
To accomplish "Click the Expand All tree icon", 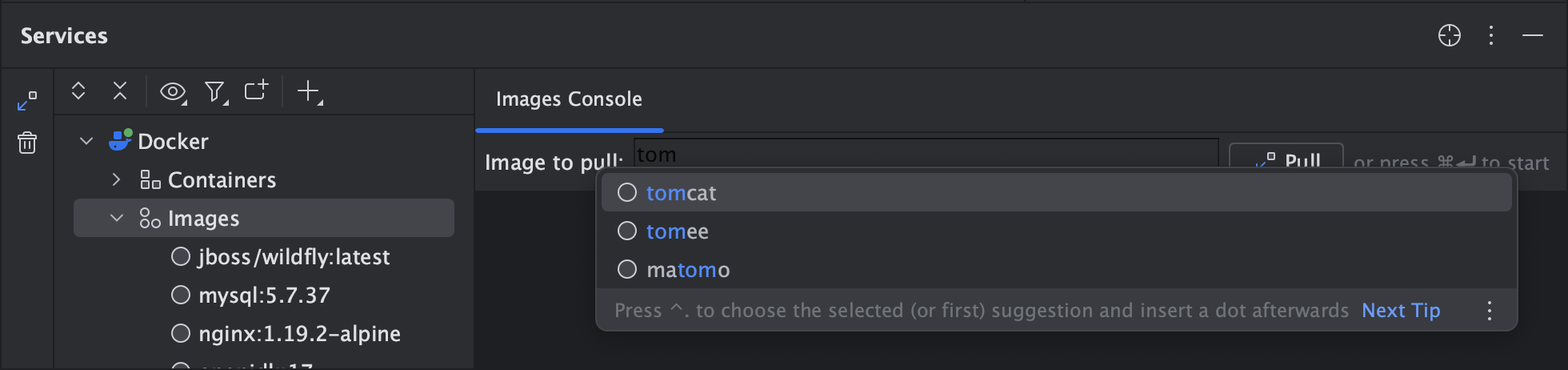I will click(x=78, y=90).
